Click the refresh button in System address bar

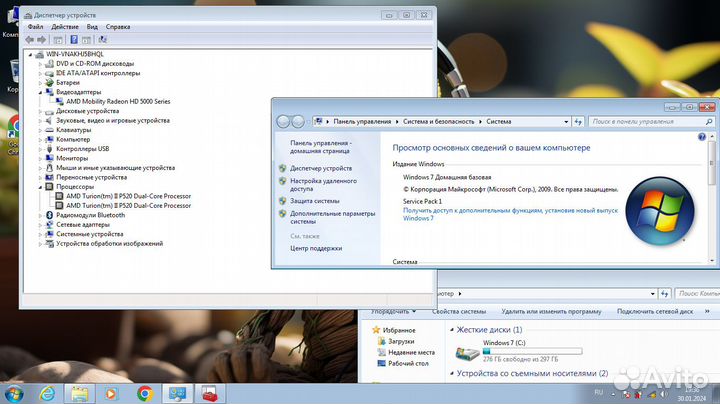click(x=578, y=122)
